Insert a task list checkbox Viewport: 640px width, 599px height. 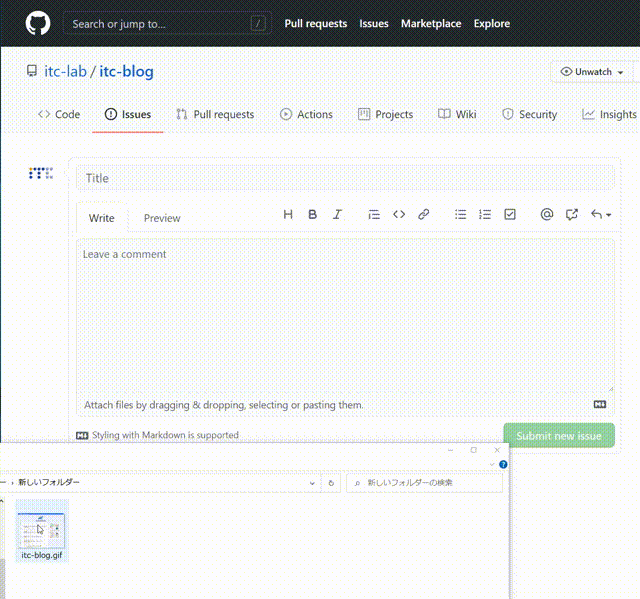tap(510, 214)
